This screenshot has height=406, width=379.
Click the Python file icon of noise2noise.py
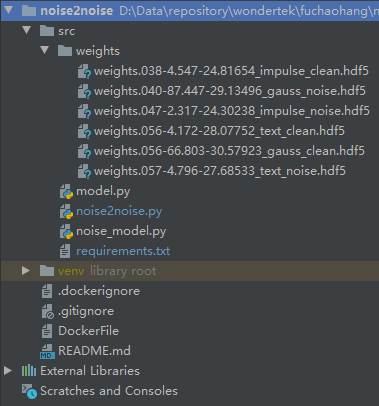point(66,212)
